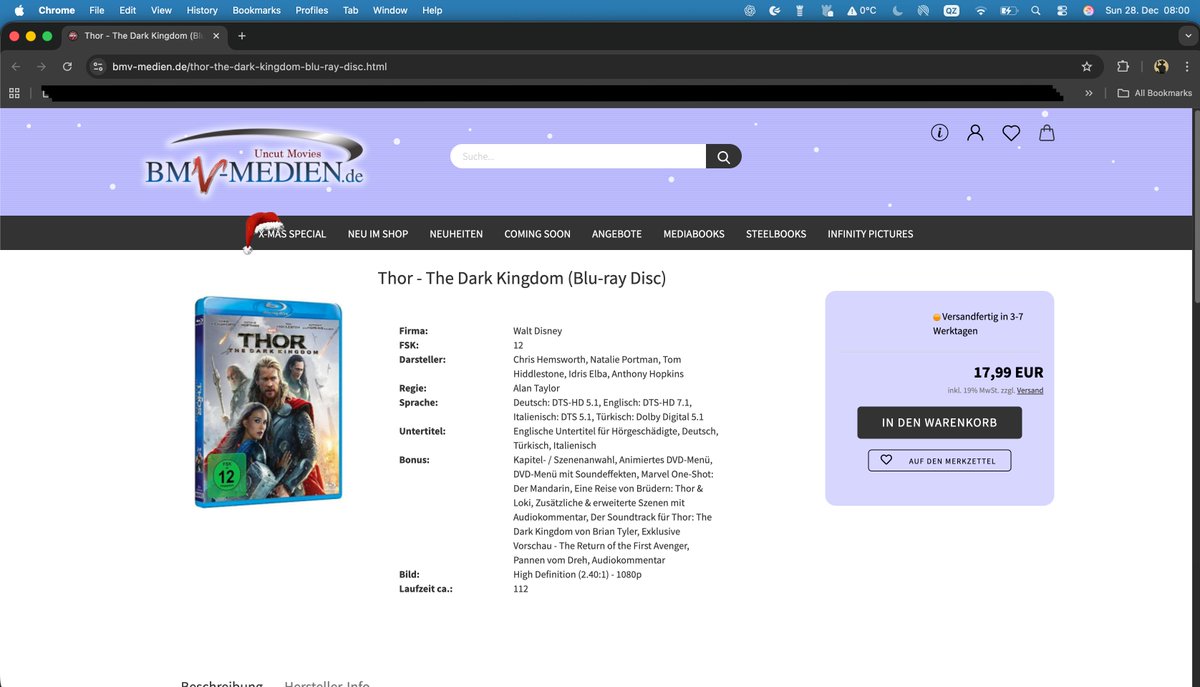The image size is (1200, 687).
Task: Click the Thor Blu-ray cover image
Action: pyautogui.click(x=268, y=402)
